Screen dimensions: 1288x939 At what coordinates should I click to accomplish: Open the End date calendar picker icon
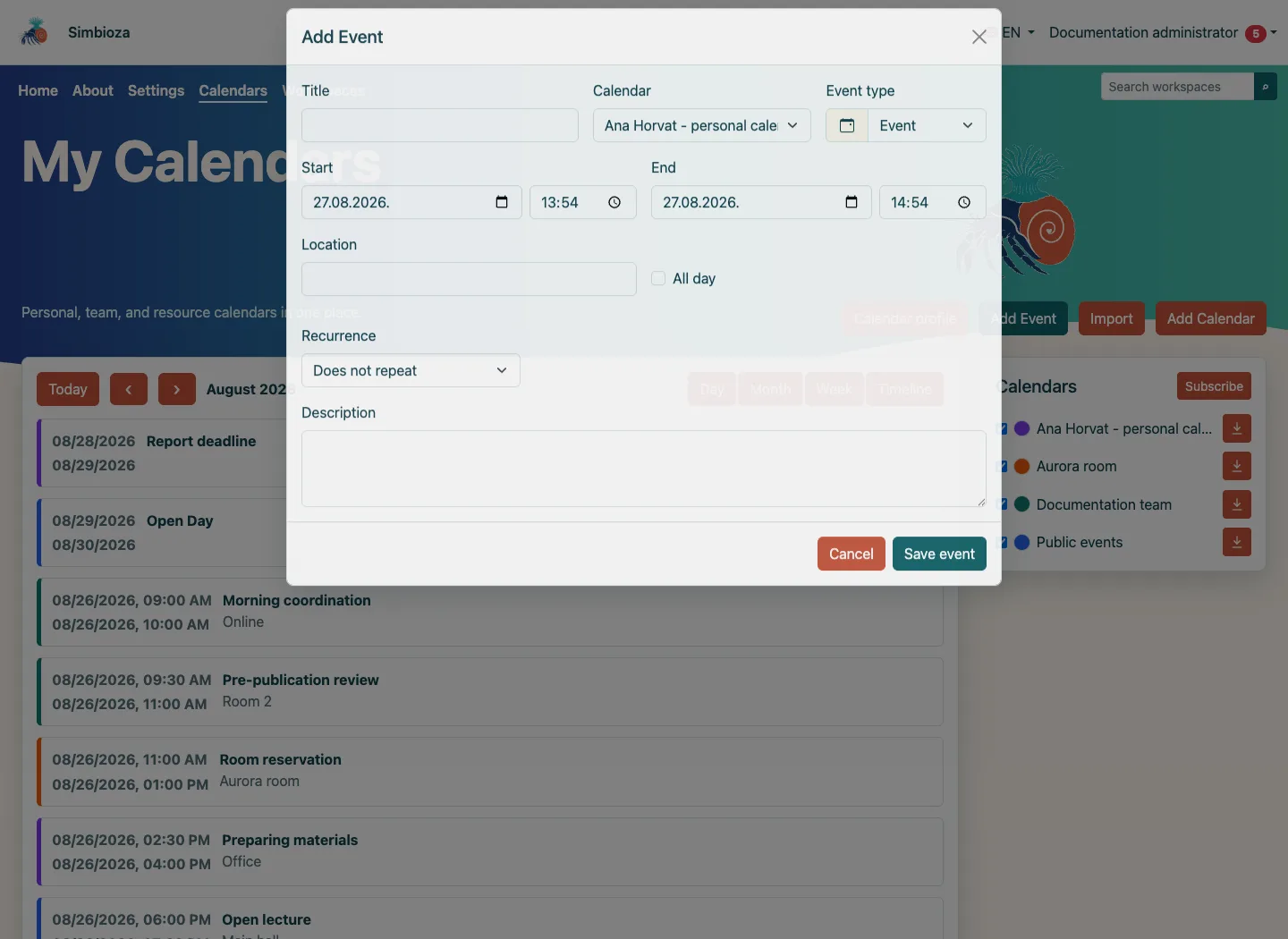(852, 202)
